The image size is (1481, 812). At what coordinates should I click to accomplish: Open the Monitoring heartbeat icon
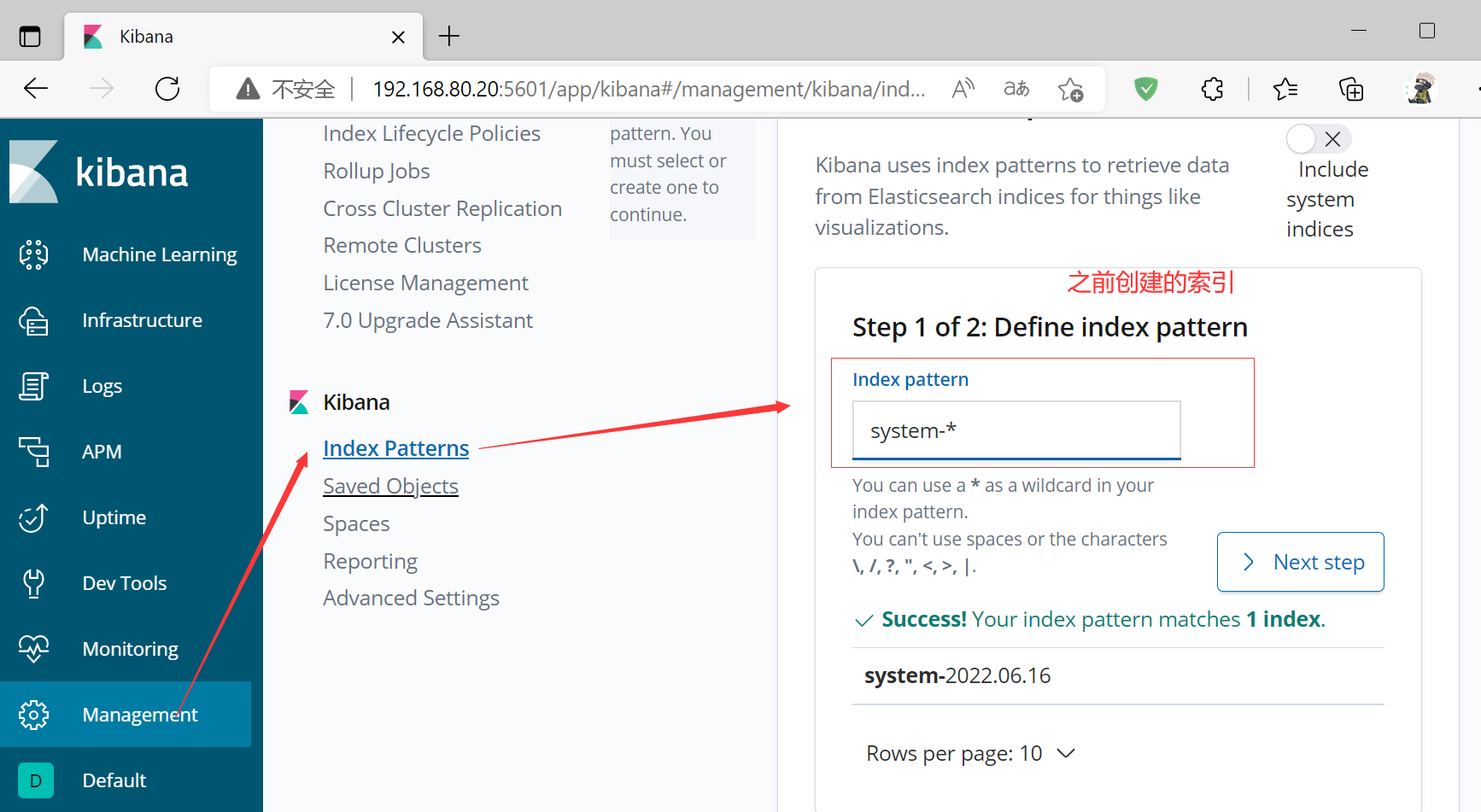34,649
